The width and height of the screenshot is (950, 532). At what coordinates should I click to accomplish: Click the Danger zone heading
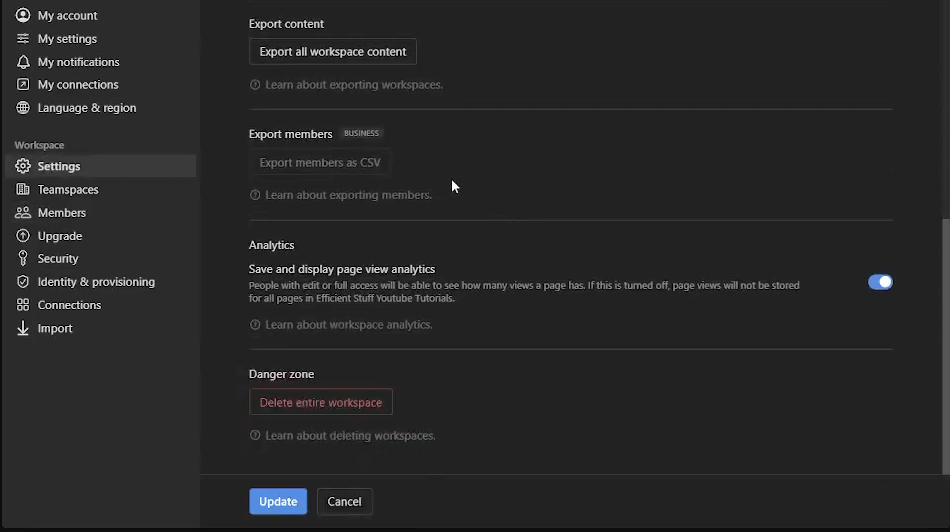coord(281,374)
